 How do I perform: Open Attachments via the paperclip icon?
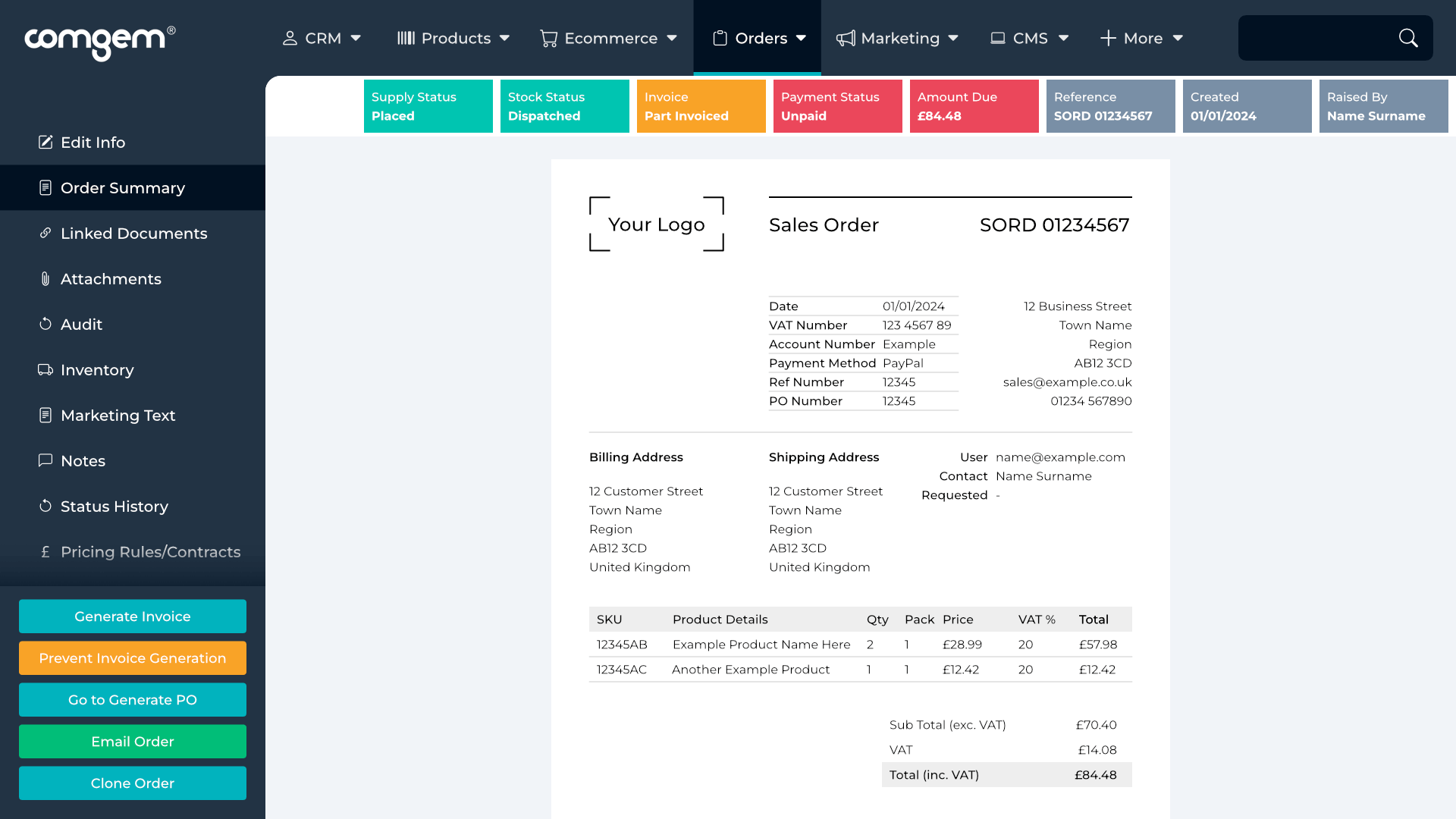pyautogui.click(x=45, y=278)
